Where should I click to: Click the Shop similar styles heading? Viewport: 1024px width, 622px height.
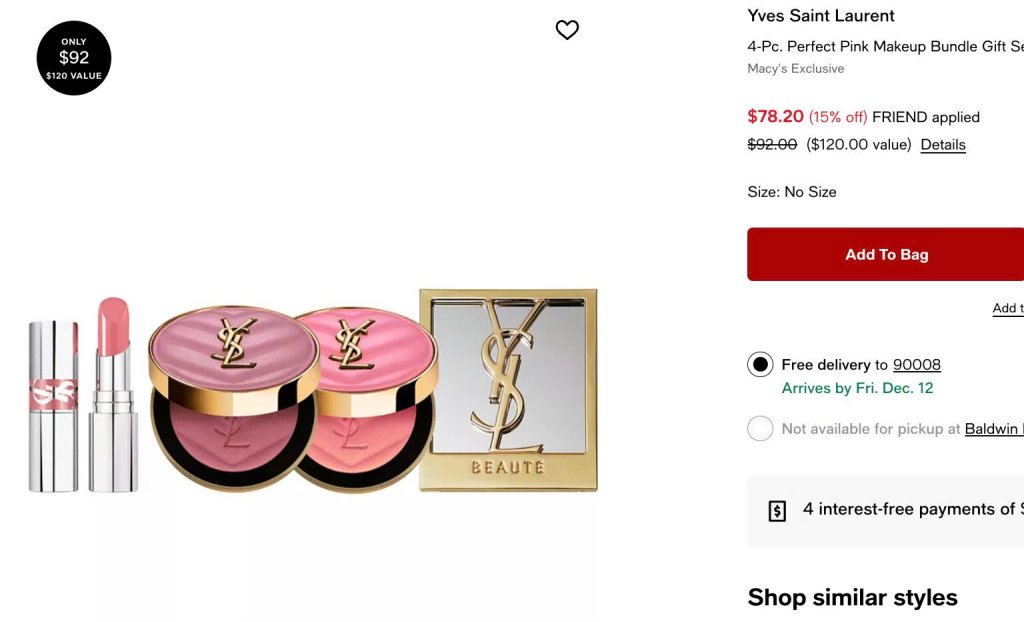coord(852,598)
